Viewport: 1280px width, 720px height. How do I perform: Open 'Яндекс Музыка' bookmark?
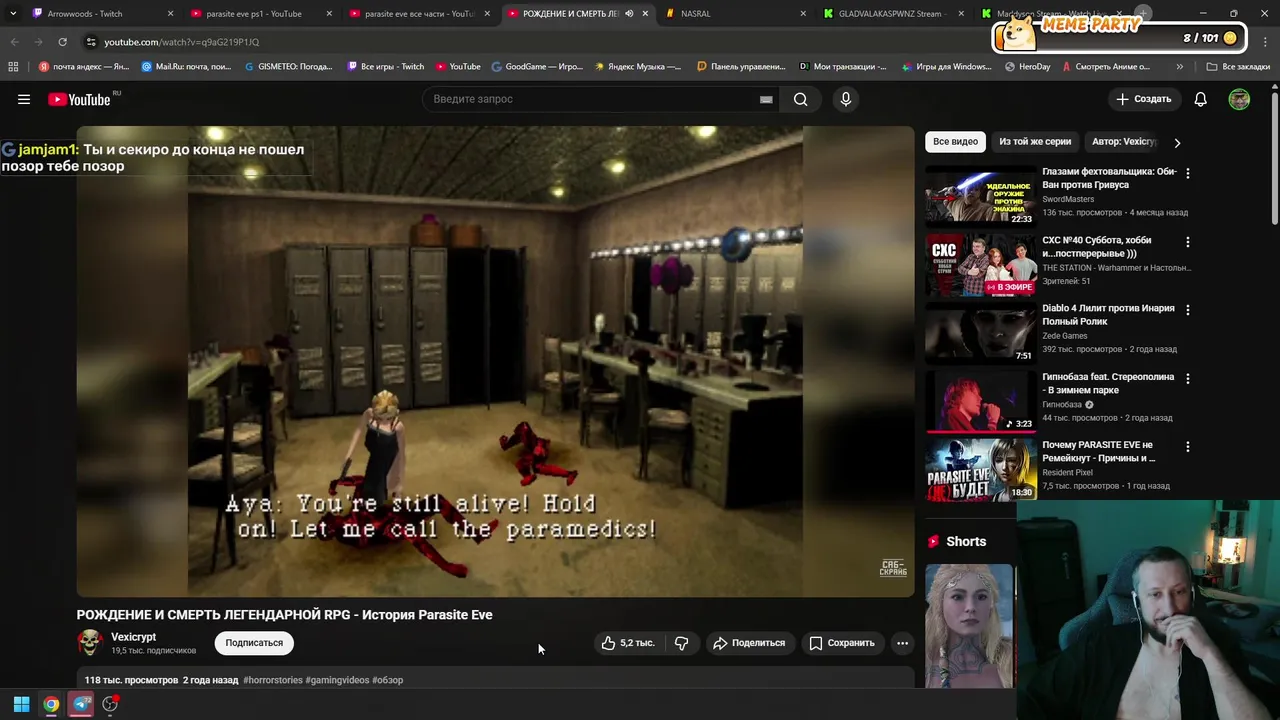pyautogui.click(x=638, y=67)
